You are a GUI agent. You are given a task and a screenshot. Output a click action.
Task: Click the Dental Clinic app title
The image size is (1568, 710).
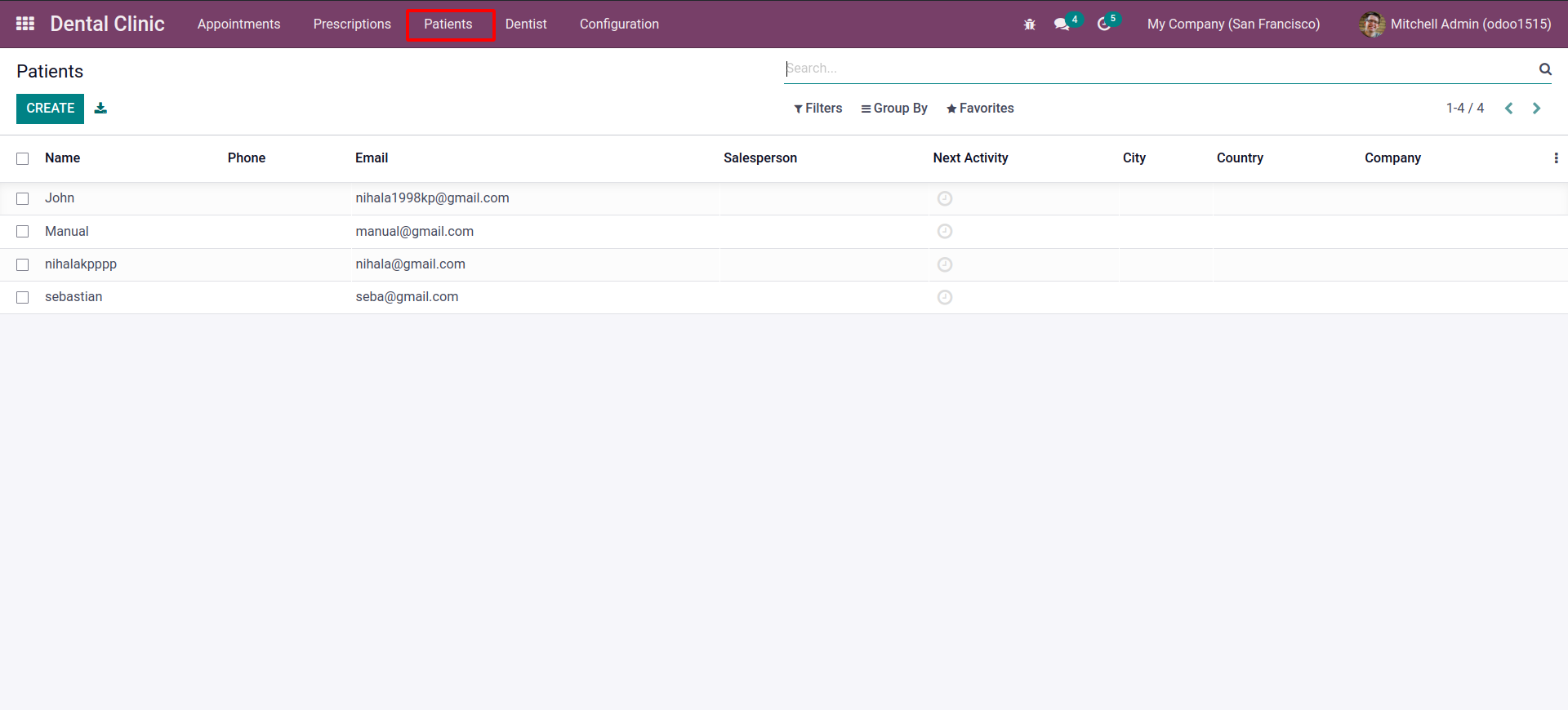[107, 24]
